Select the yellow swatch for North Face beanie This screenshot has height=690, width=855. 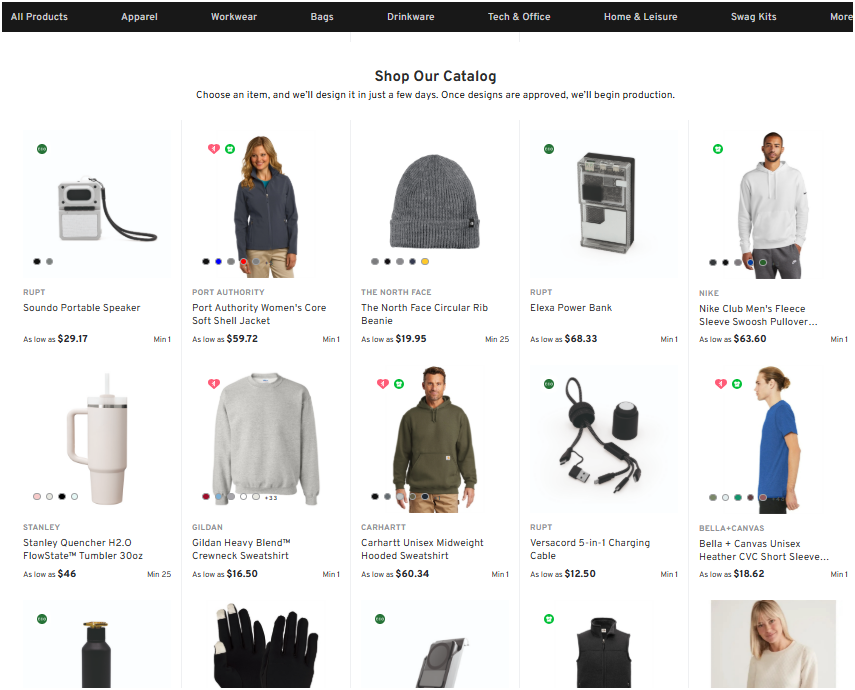[x=425, y=262]
